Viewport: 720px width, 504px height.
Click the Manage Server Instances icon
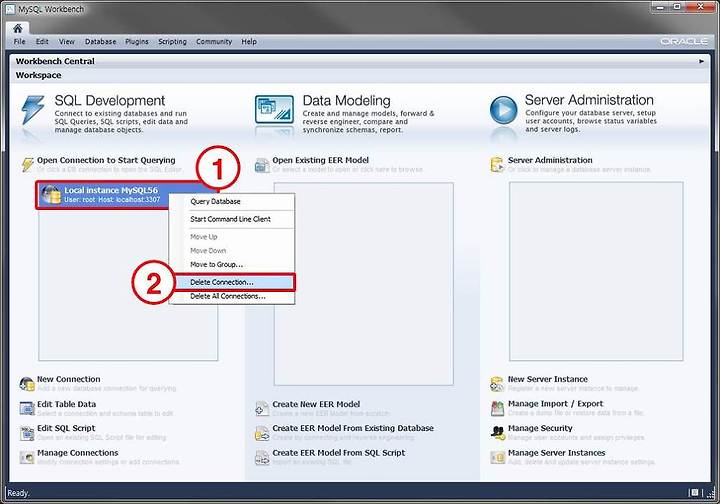497,457
